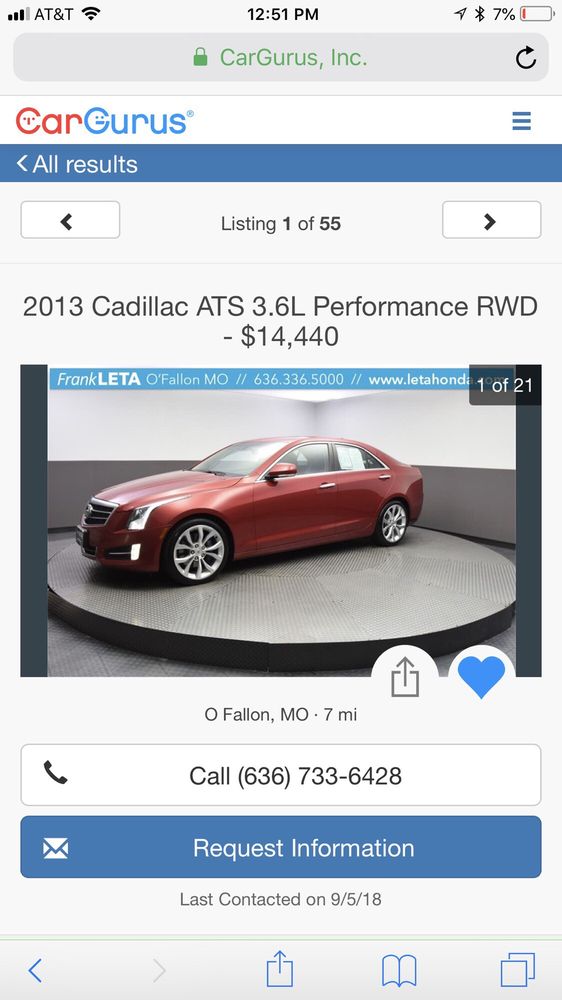Reload the page with the refresh icon

point(526,57)
